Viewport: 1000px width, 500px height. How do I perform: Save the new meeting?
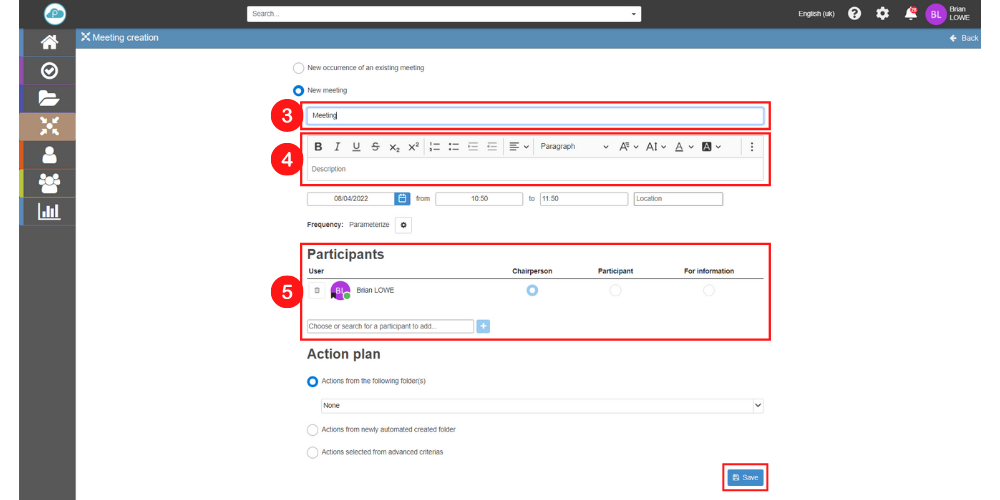tap(745, 478)
